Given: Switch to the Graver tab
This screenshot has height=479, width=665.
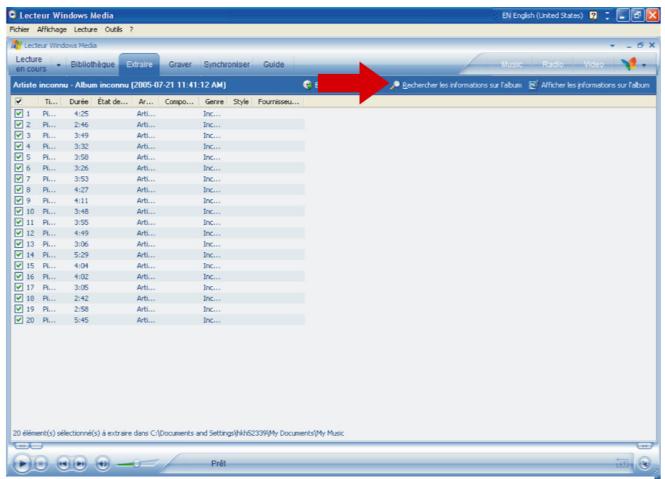Looking at the screenshot, I should (x=180, y=64).
